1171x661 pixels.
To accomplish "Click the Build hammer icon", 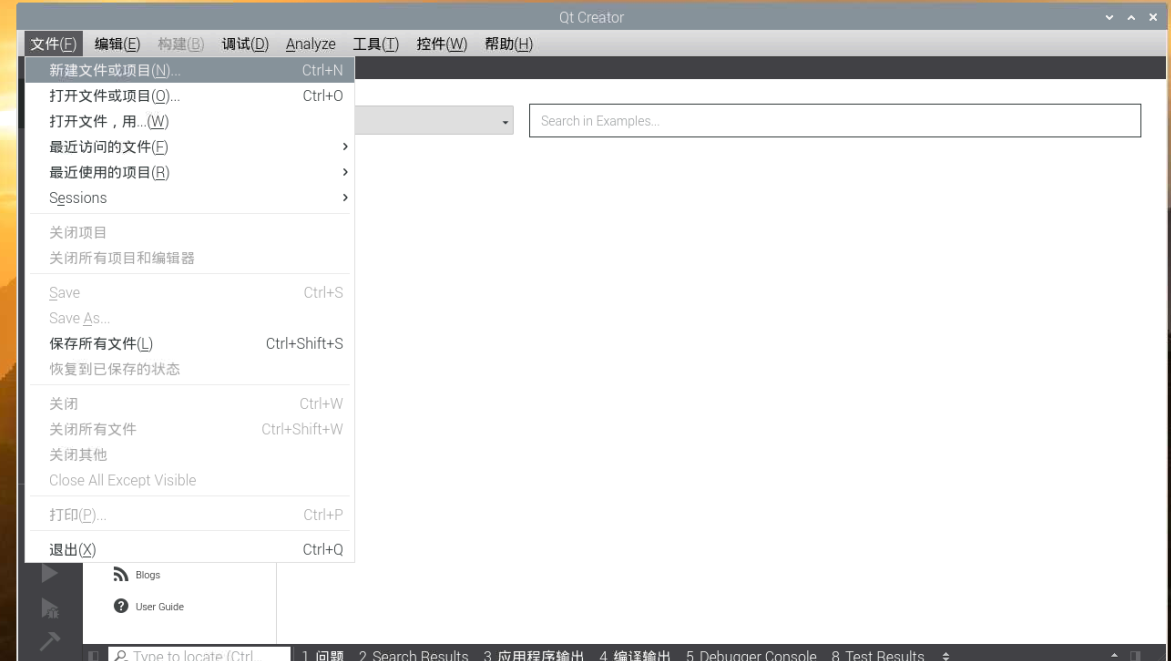I will 49,641.
